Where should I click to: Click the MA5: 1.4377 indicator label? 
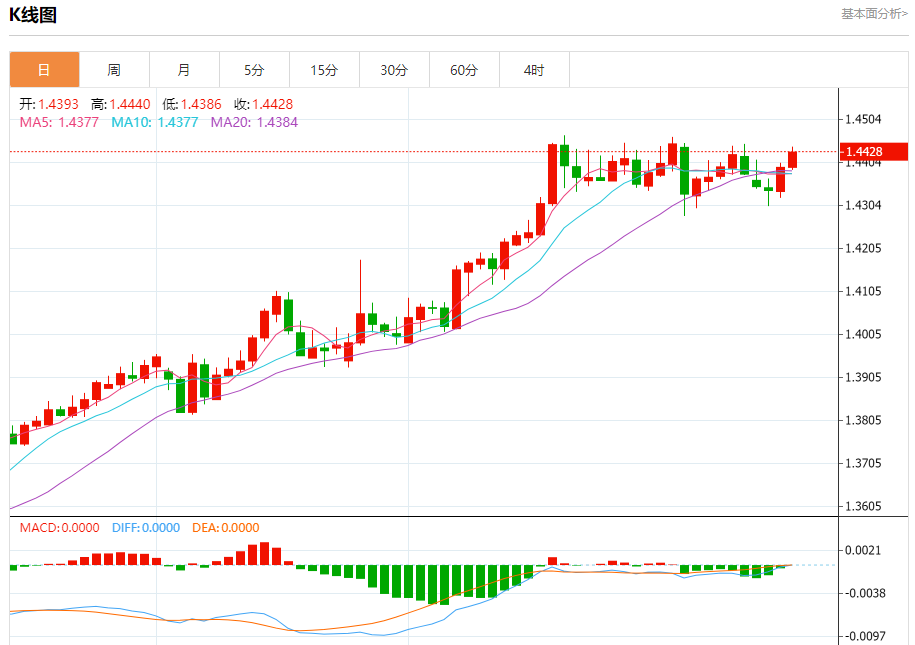coord(59,122)
